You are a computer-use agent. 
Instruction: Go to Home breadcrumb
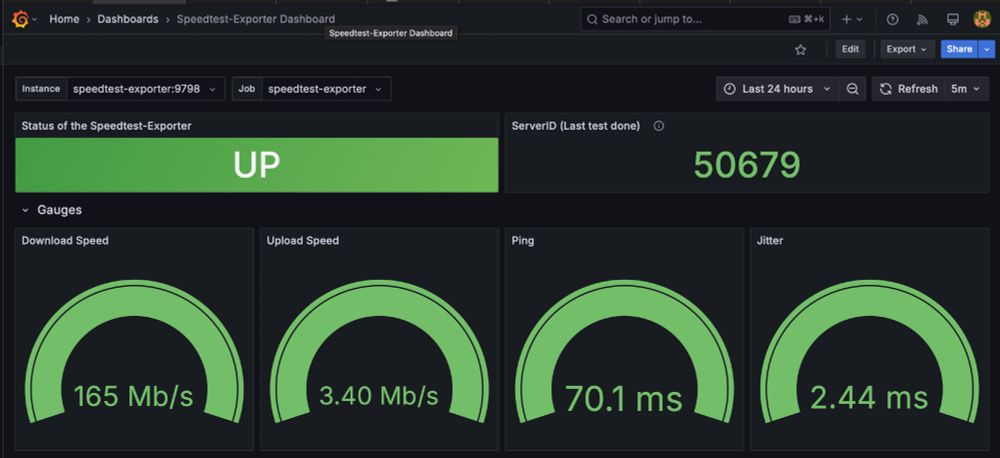coord(64,19)
